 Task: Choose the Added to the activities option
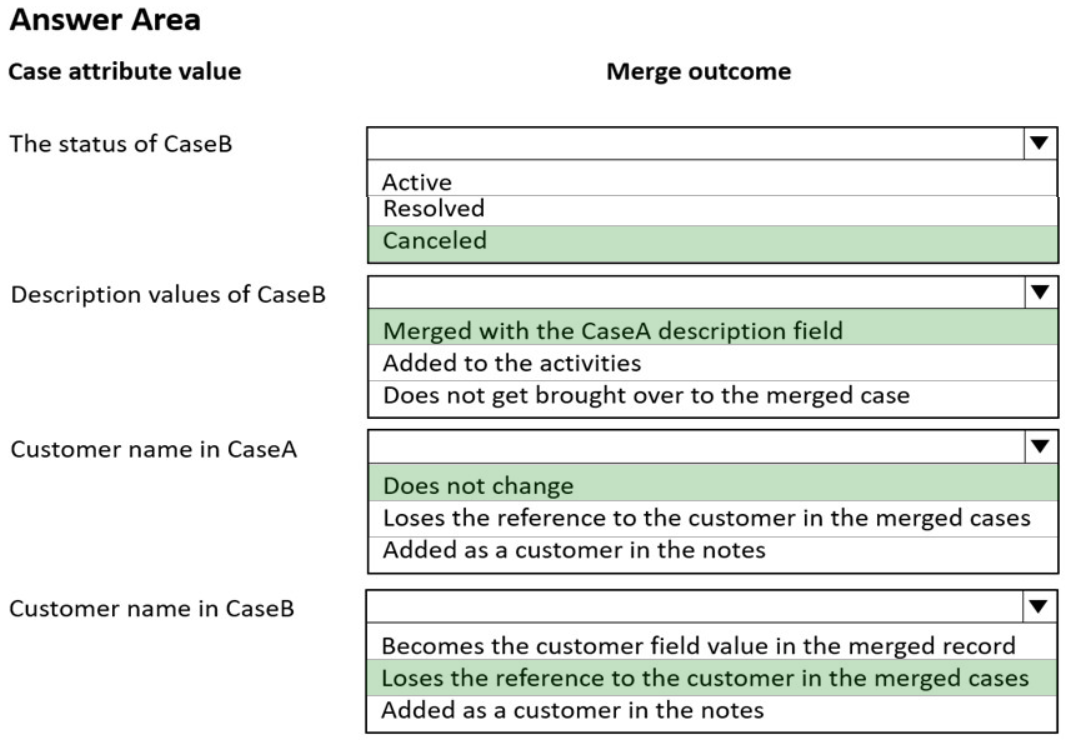[x=511, y=362]
